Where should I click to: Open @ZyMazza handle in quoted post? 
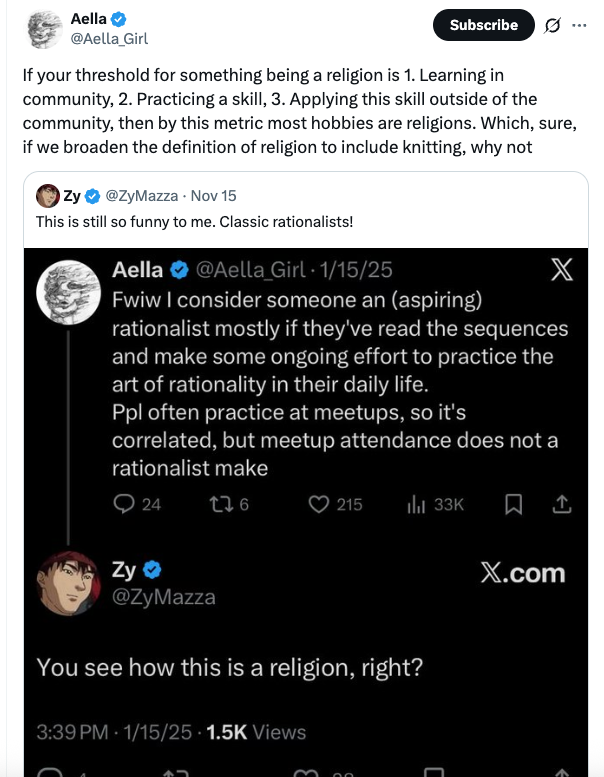pyautogui.click(x=144, y=196)
